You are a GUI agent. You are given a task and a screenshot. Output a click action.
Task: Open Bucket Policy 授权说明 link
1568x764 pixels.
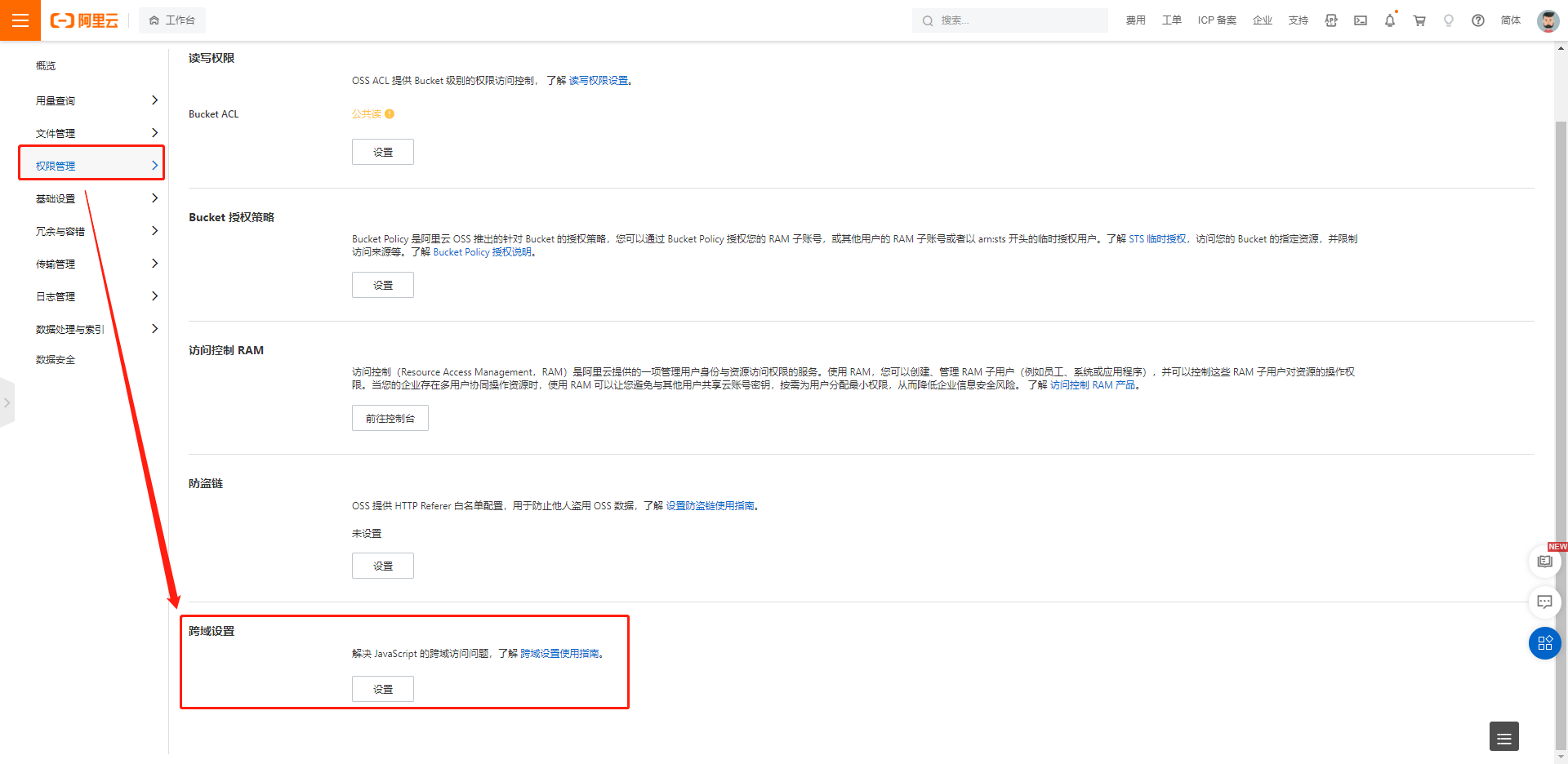(482, 252)
